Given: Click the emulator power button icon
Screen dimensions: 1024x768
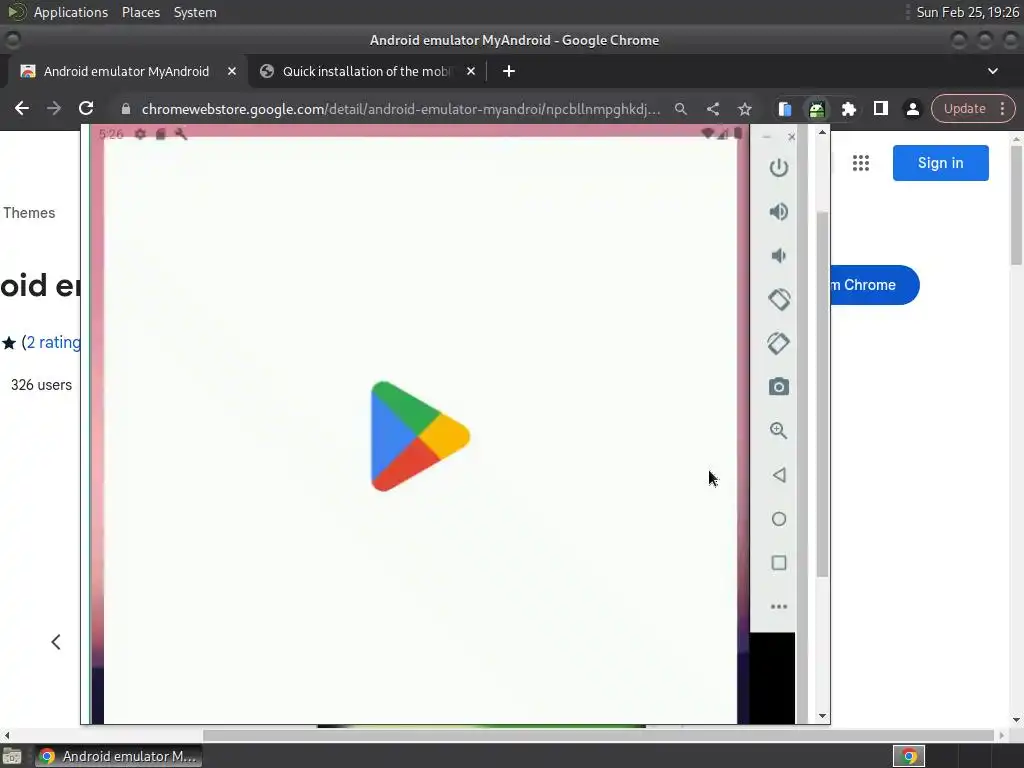Looking at the screenshot, I should click(x=778, y=168).
